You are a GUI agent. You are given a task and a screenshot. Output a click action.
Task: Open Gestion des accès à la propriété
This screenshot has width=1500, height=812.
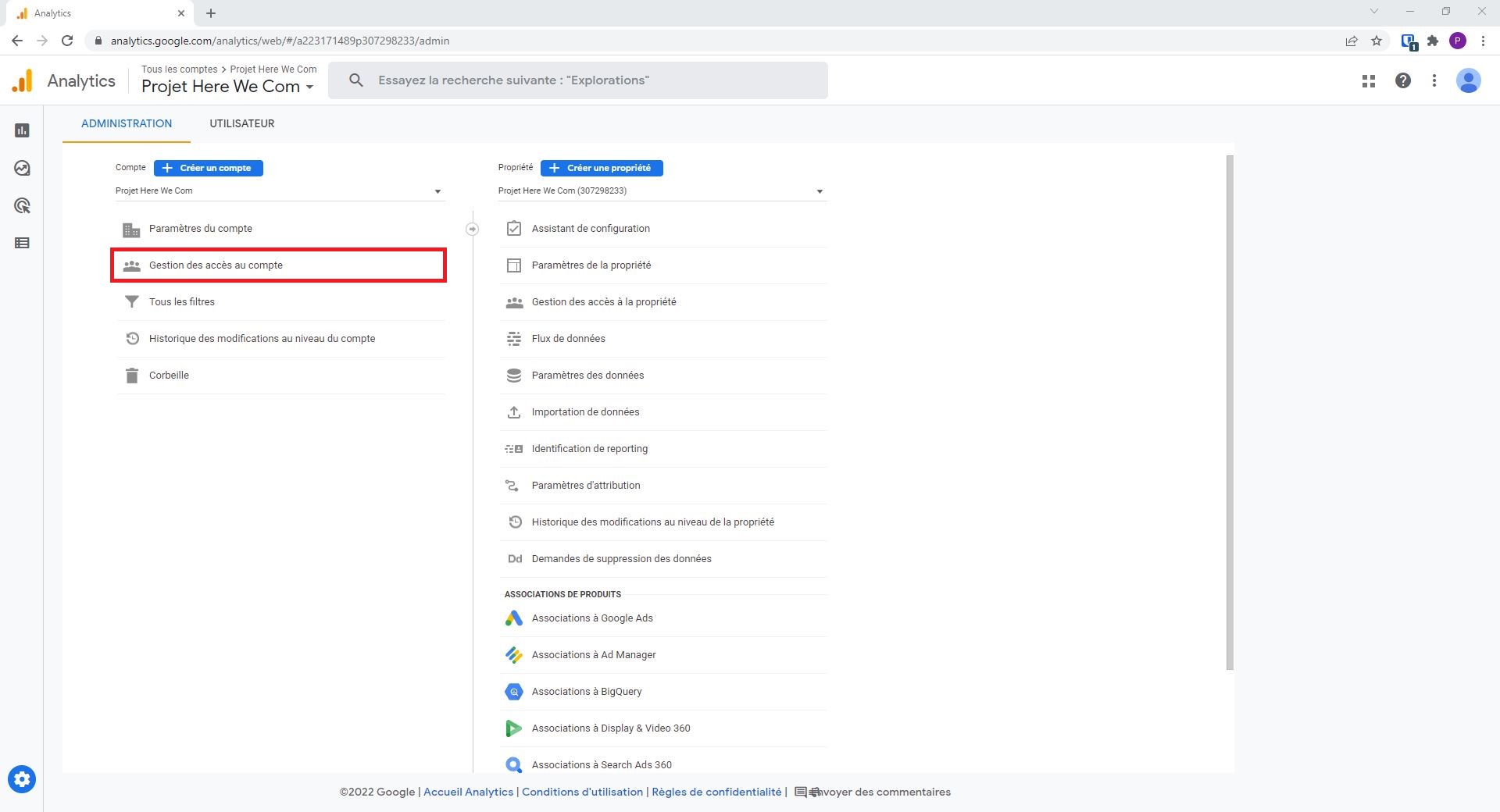(x=664, y=302)
